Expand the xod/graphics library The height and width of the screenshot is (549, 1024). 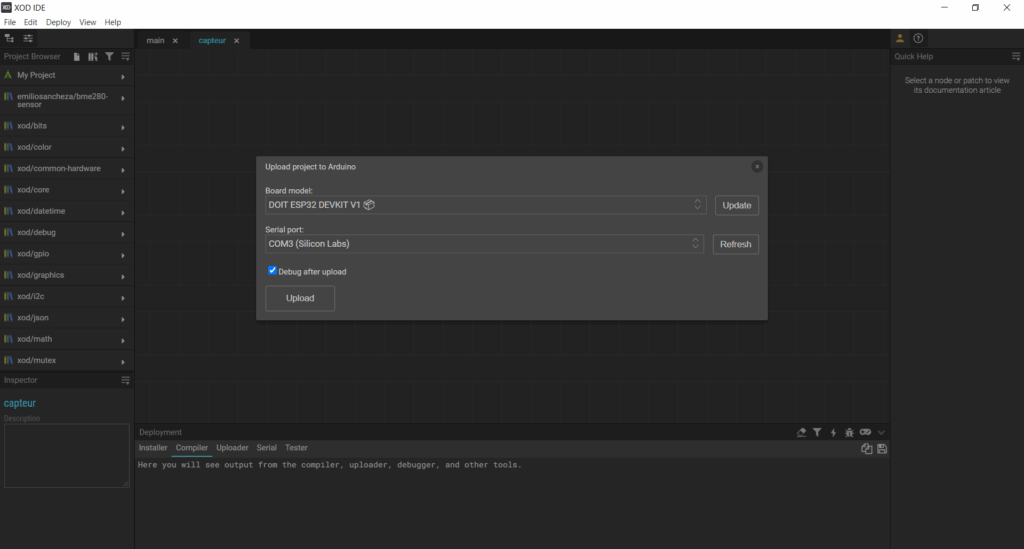point(123,277)
